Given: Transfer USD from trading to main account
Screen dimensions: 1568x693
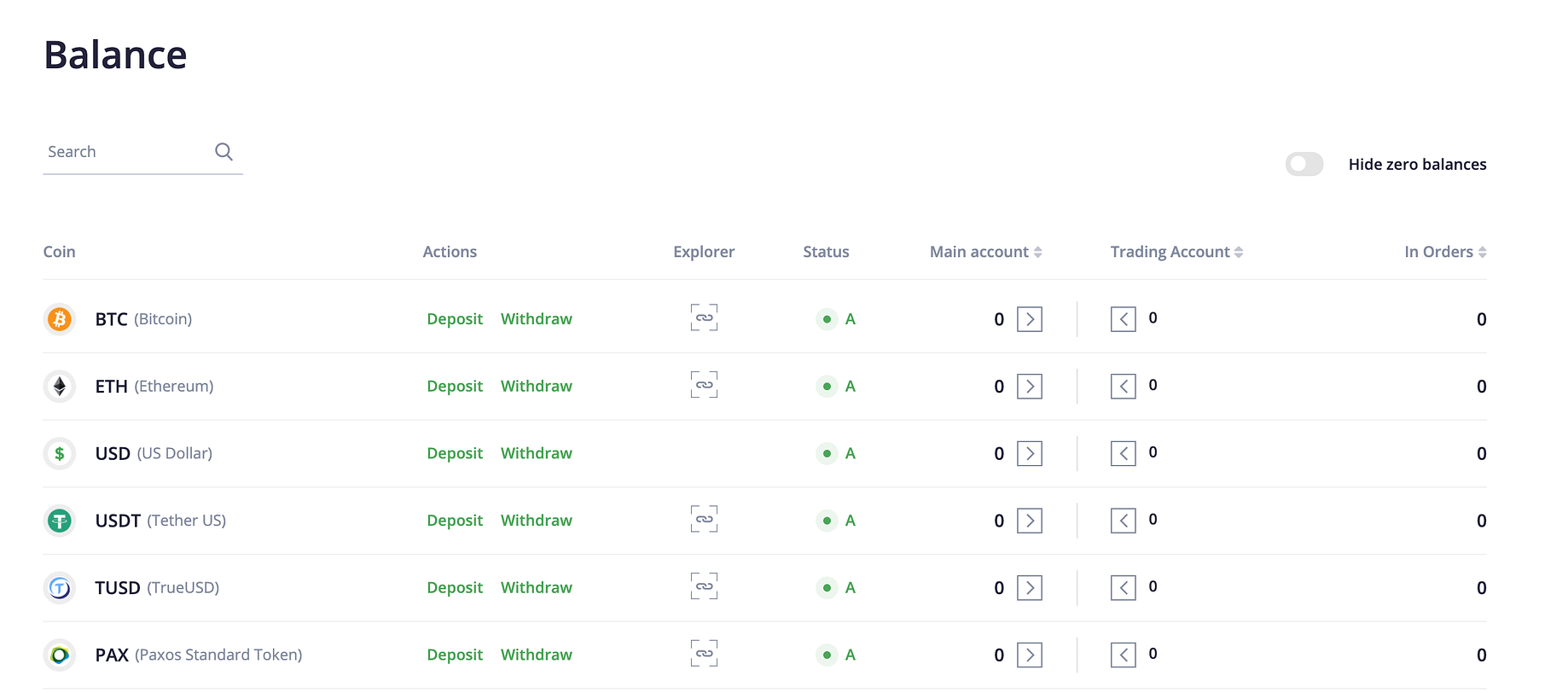Looking at the screenshot, I should (x=1124, y=453).
